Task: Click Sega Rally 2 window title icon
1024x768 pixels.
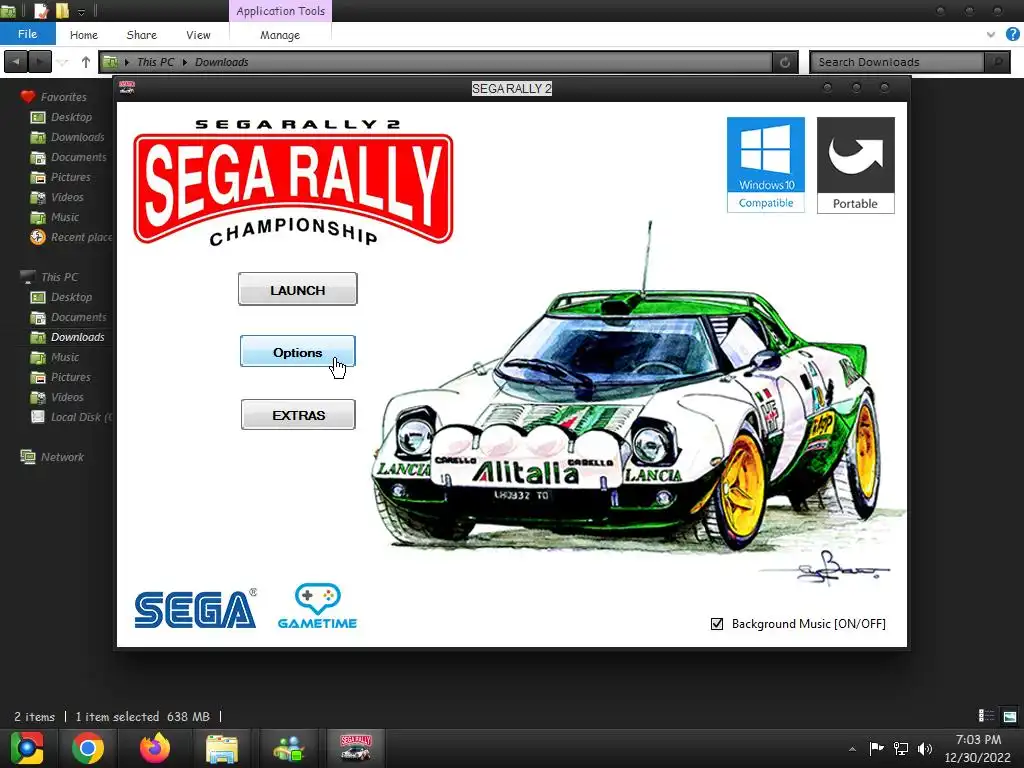Action: pyautogui.click(x=127, y=88)
